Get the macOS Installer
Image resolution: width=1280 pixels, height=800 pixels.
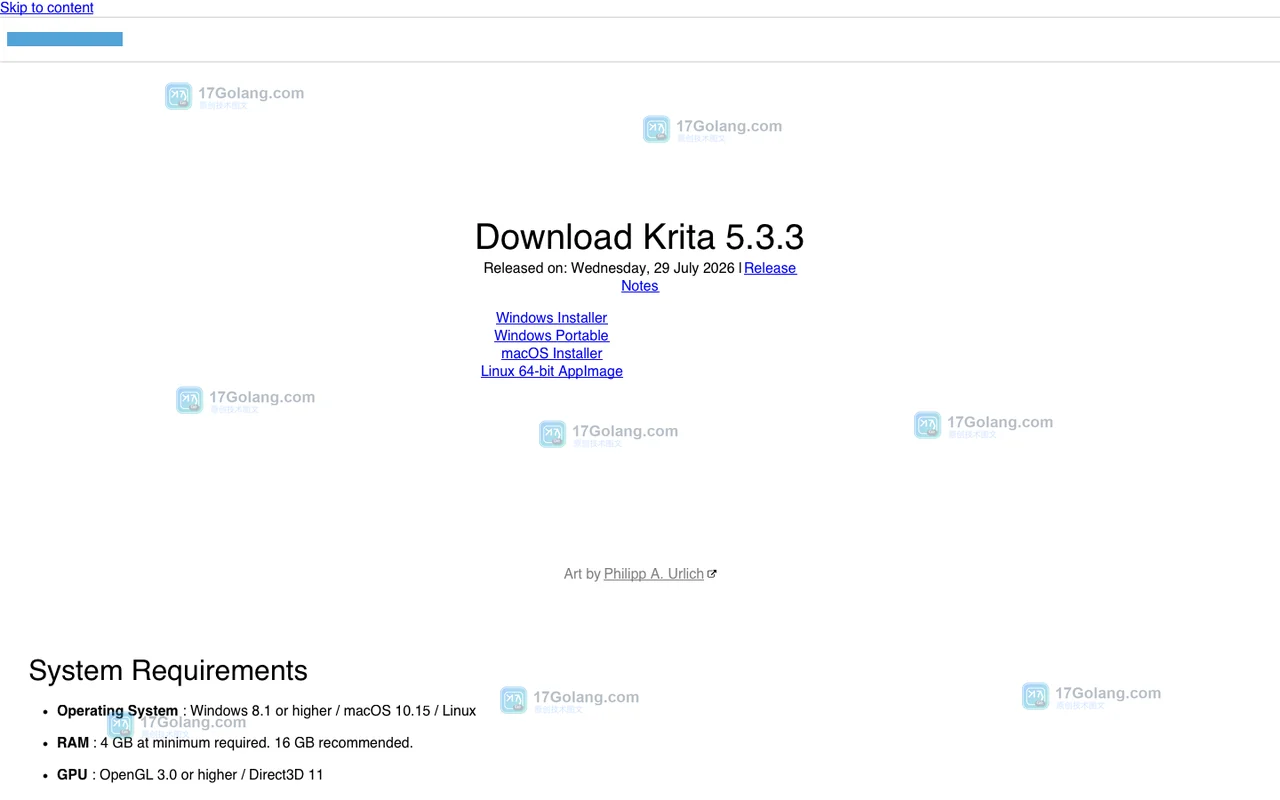point(552,354)
